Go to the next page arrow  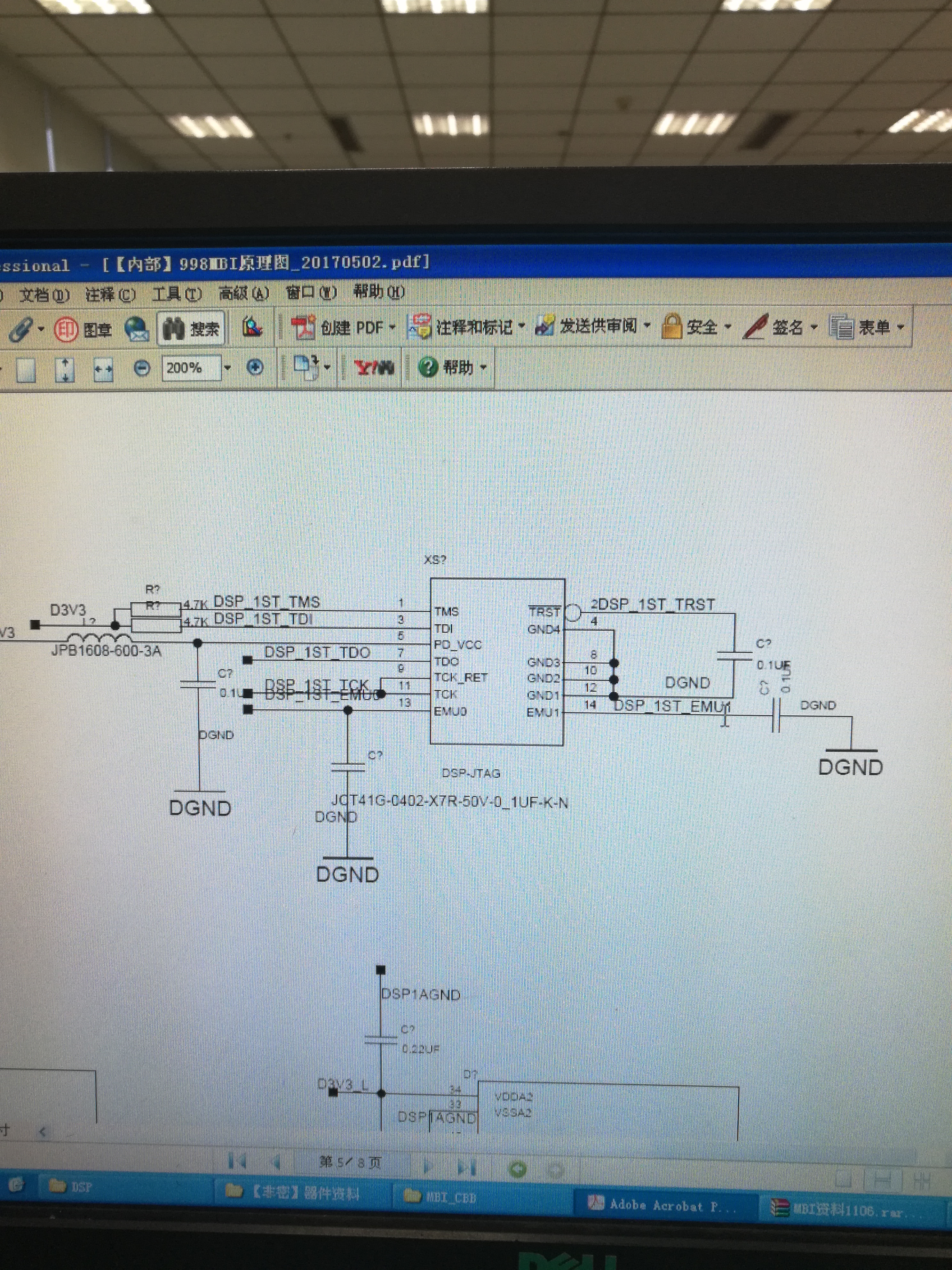pyautogui.click(x=427, y=1167)
